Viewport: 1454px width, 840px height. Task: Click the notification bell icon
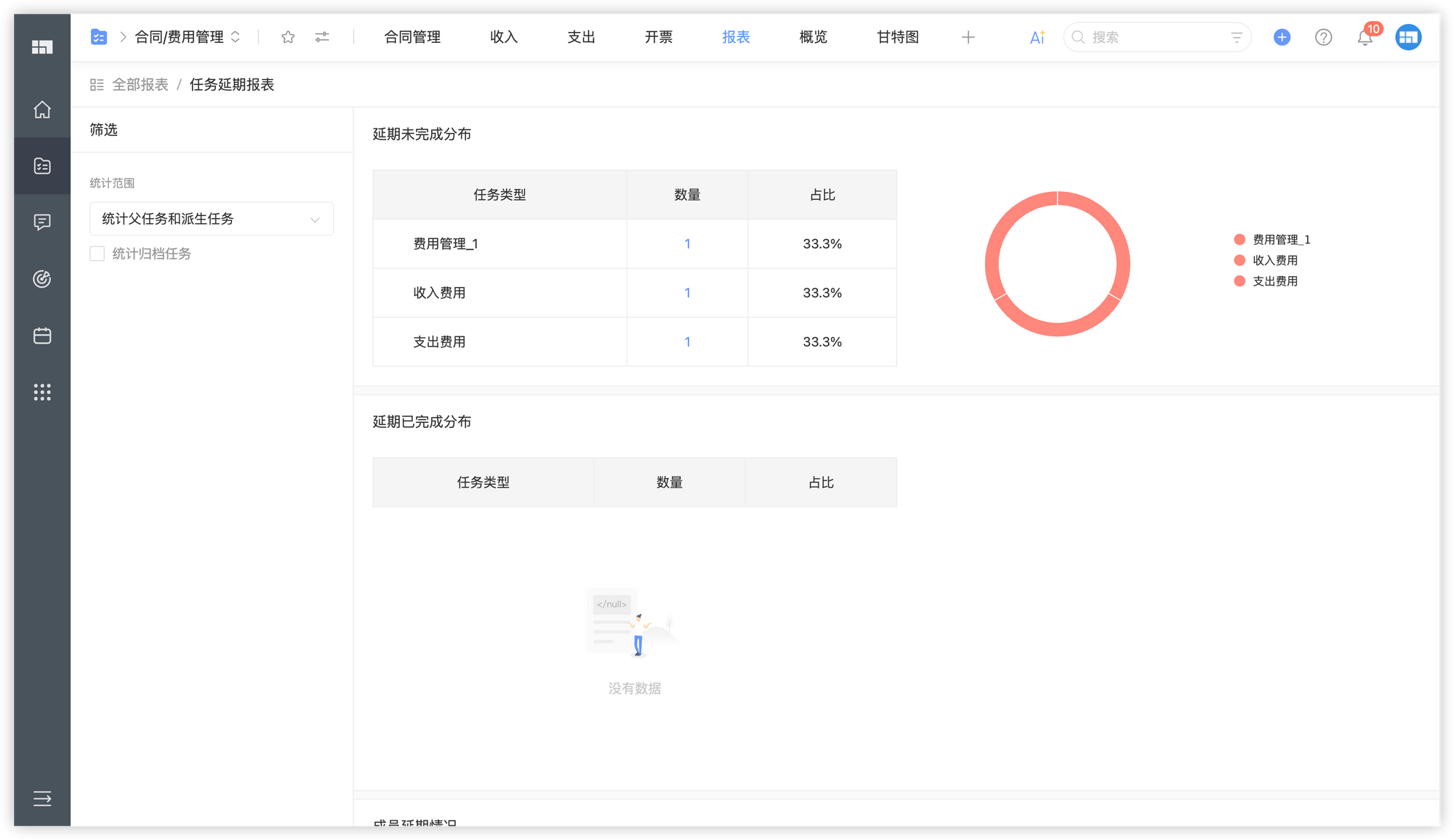point(1365,38)
